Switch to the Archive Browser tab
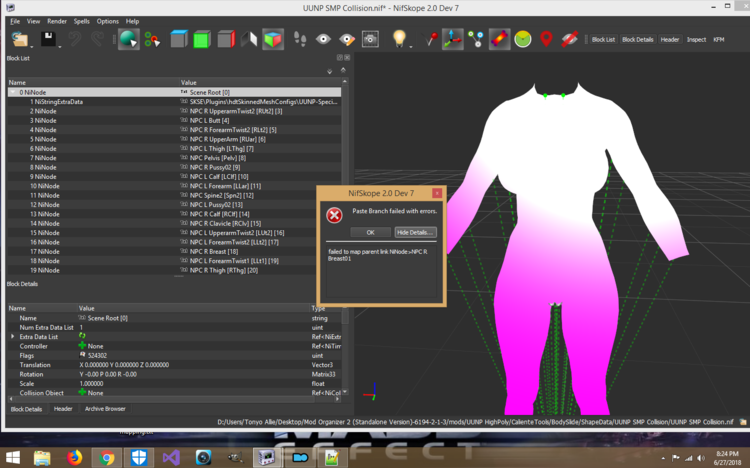 pyautogui.click(x=105, y=409)
